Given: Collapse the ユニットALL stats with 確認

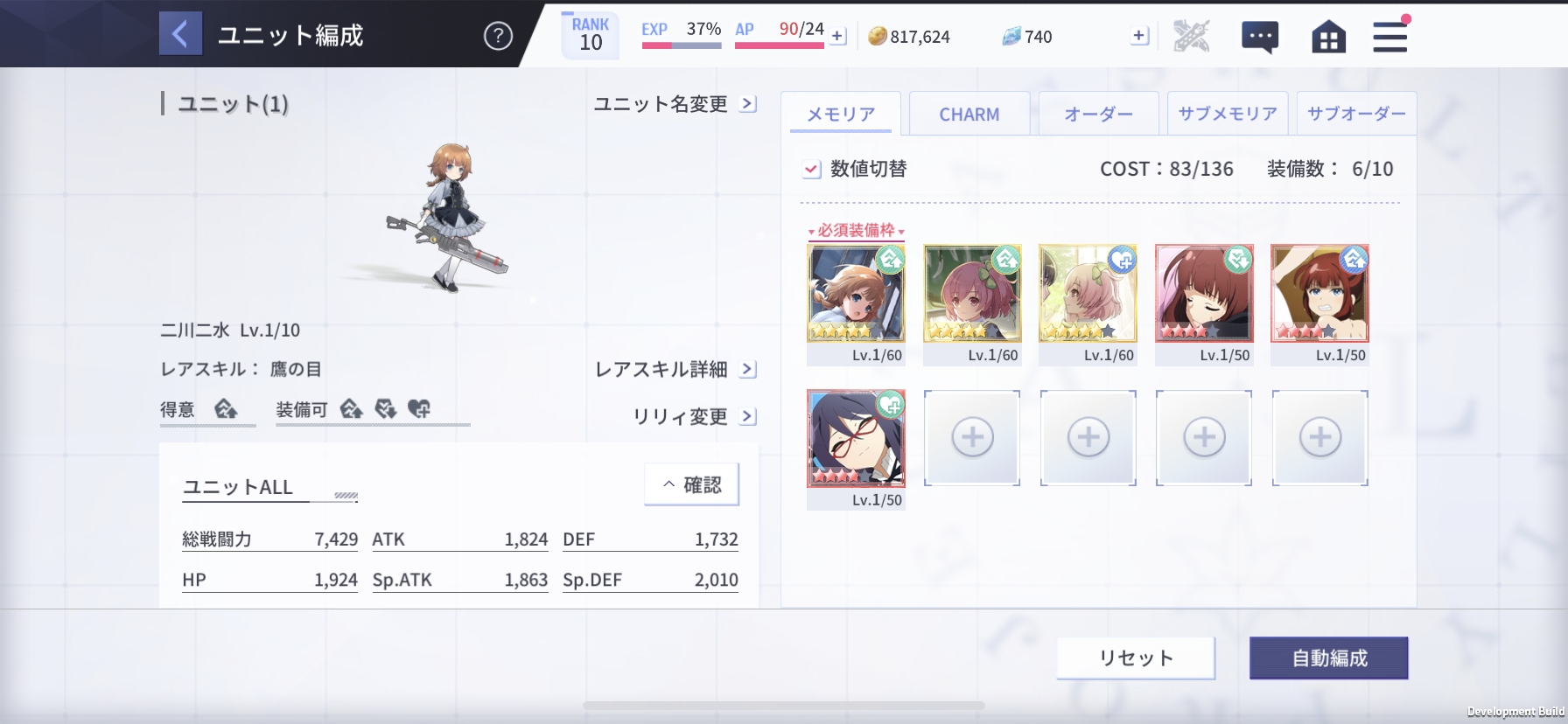Looking at the screenshot, I should [691, 484].
